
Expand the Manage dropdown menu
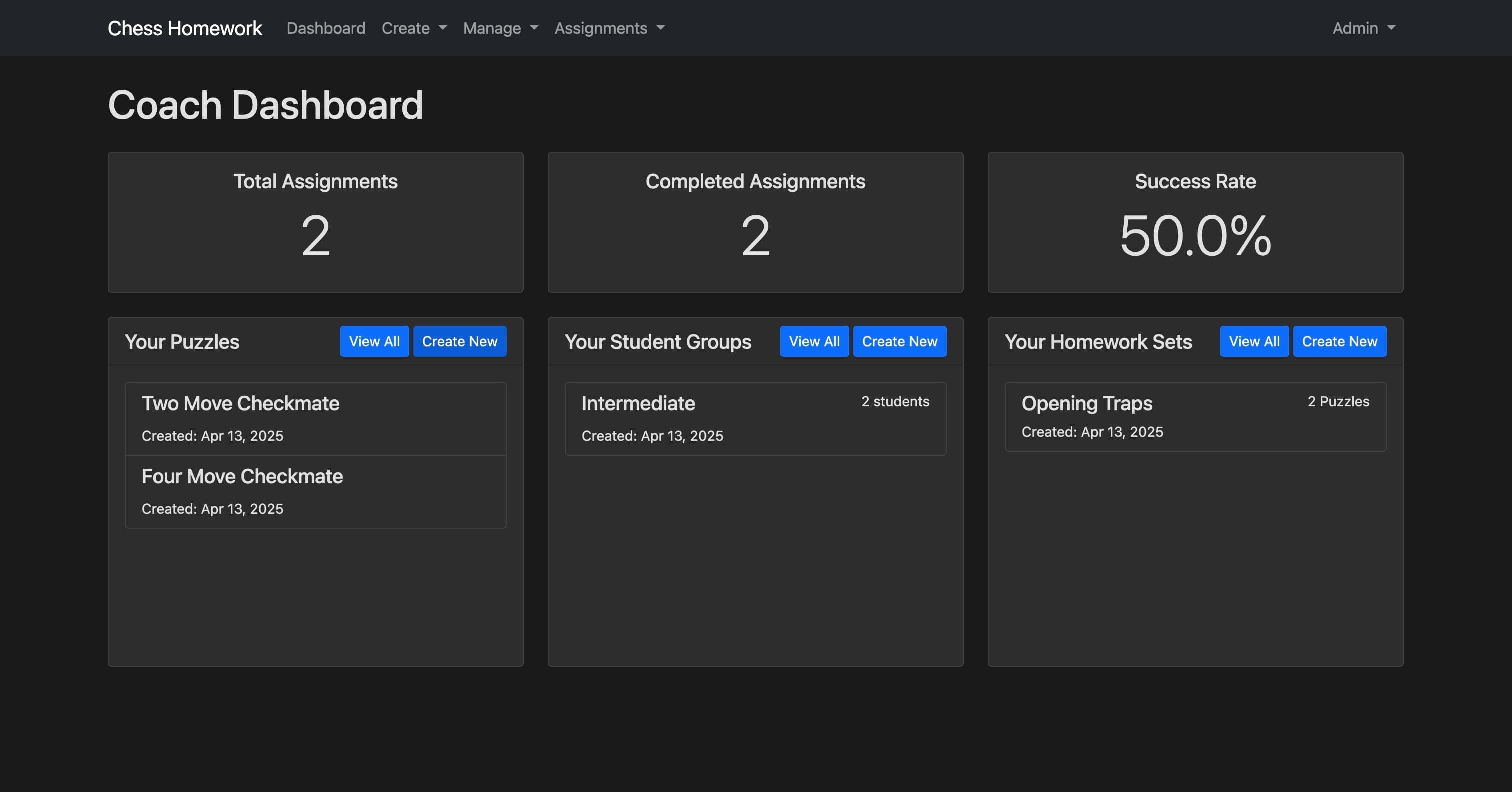pos(500,28)
